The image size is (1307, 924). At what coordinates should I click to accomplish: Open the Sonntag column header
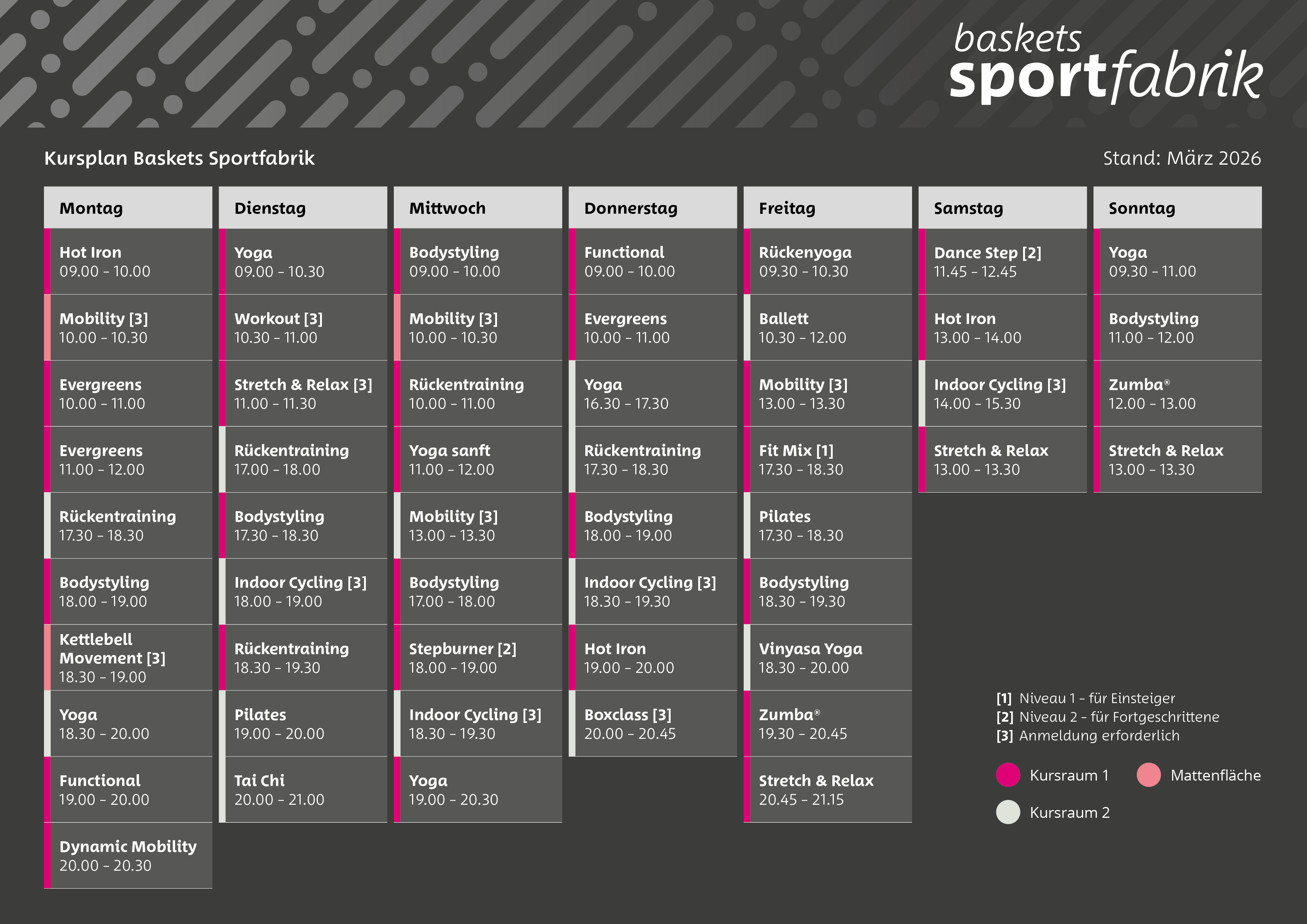[x=1177, y=208]
